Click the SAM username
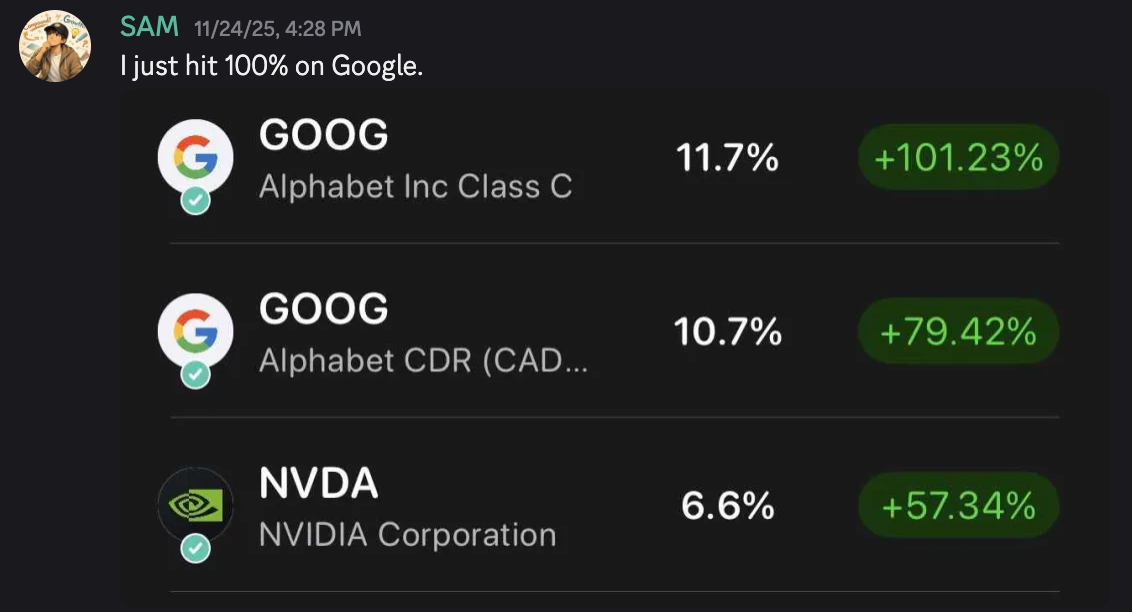Image resolution: width=1132 pixels, height=612 pixels. 149,27
